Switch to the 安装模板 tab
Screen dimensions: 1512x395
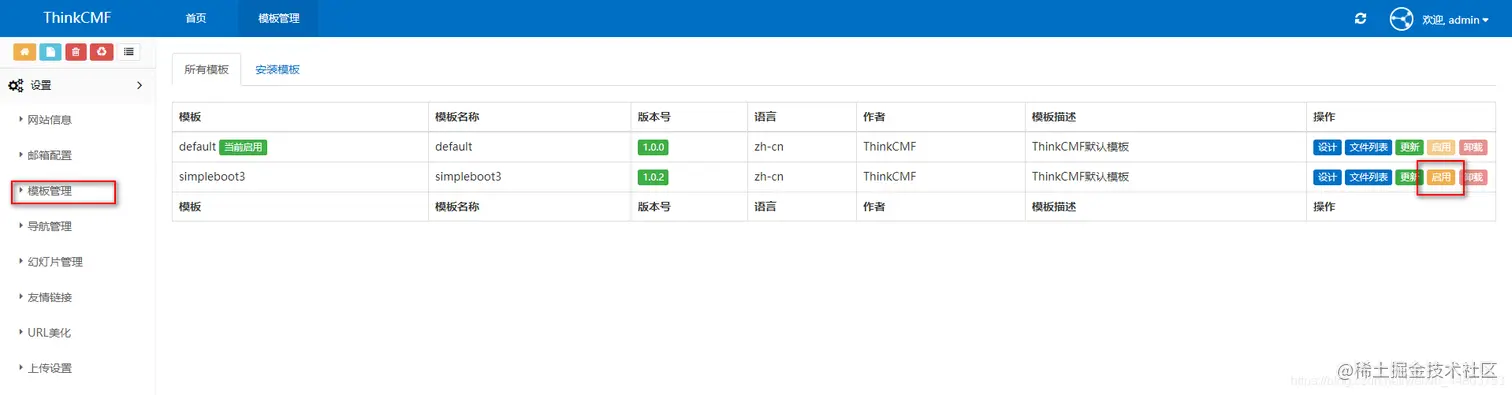click(x=277, y=70)
